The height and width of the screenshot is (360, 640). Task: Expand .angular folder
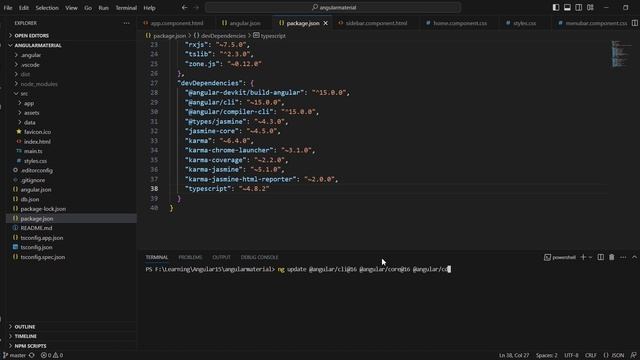click(x=31, y=55)
